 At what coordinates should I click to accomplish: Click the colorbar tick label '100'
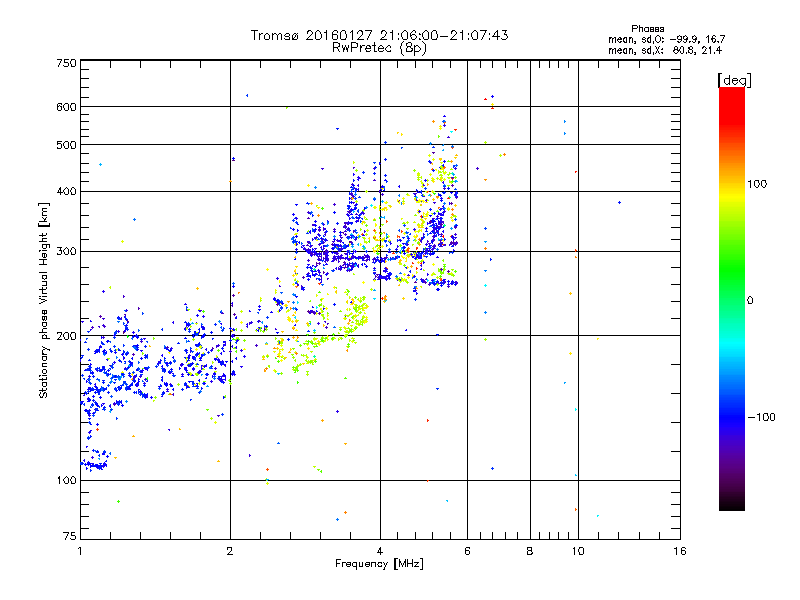coord(757,184)
